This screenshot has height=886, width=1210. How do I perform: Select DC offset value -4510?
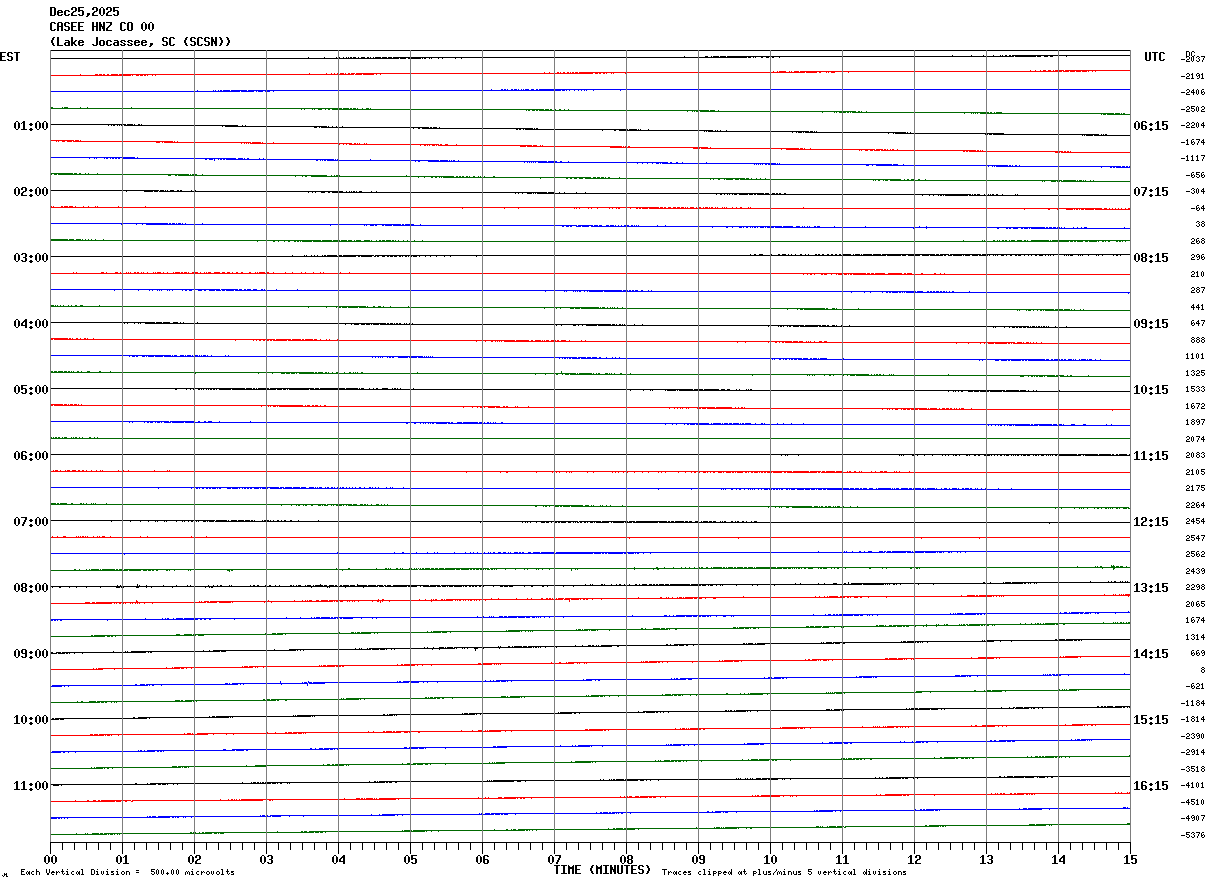(x=1193, y=802)
